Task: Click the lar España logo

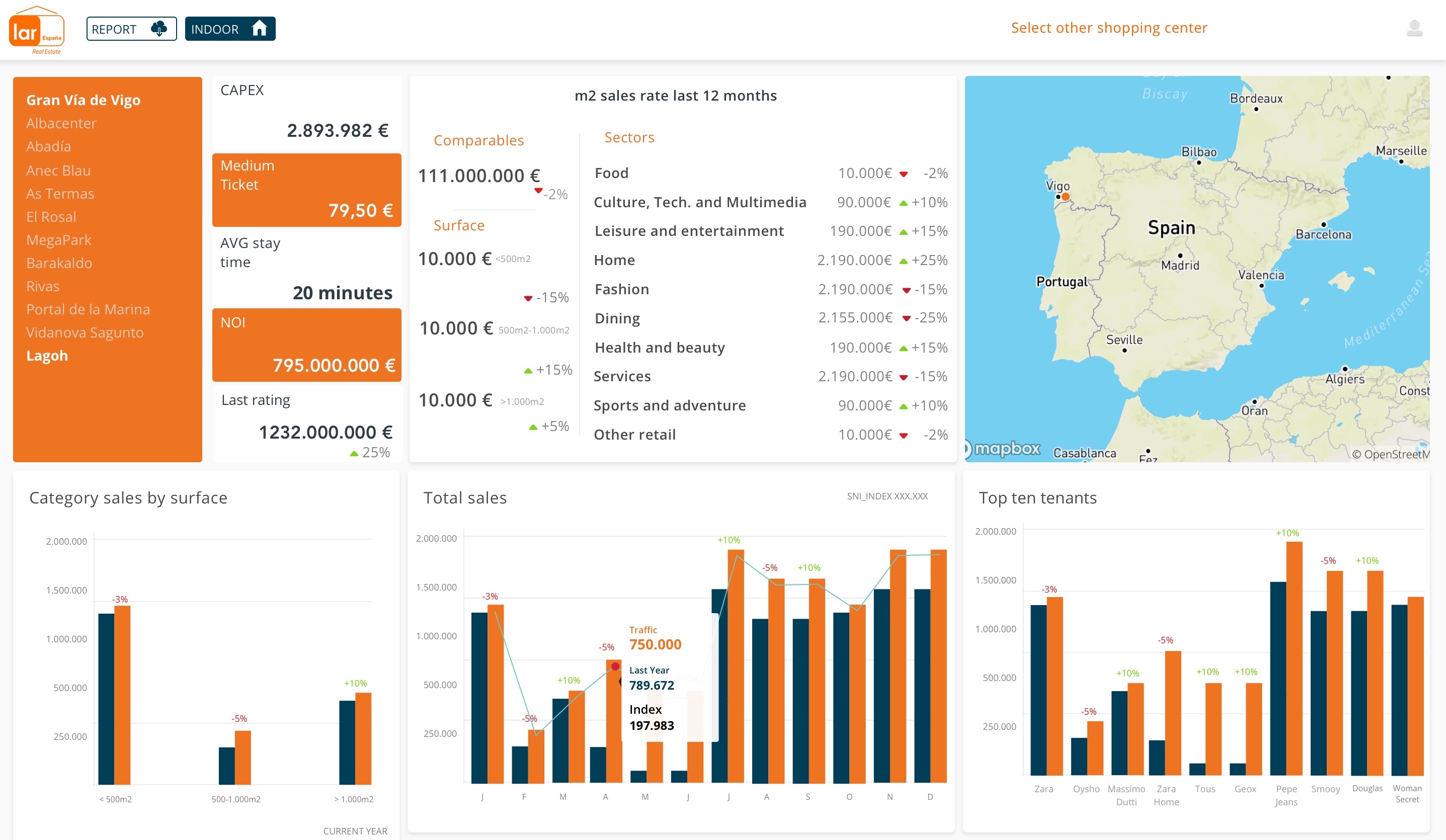Action: pyautogui.click(x=36, y=30)
